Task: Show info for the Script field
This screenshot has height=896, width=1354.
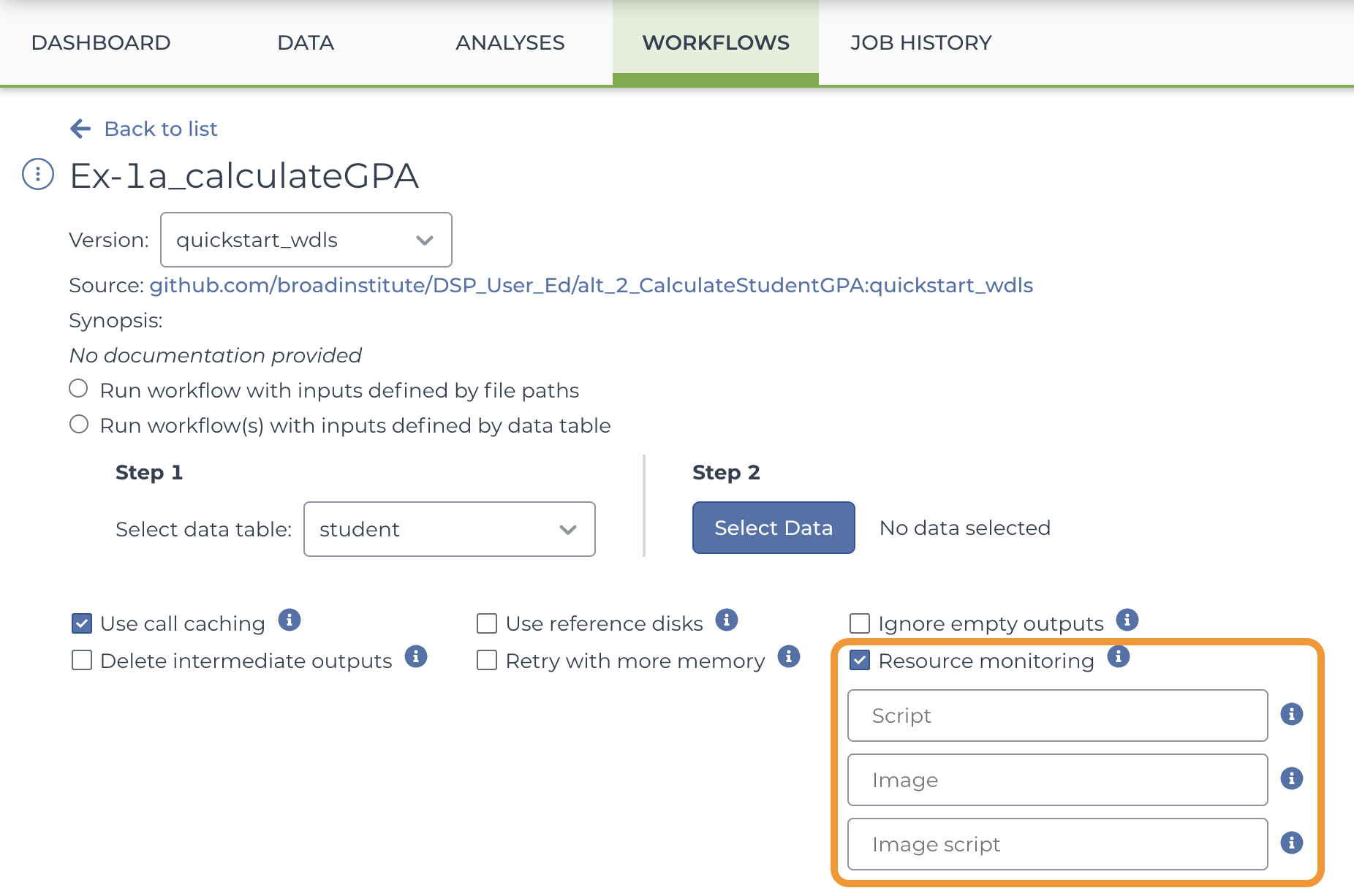Action: click(x=1292, y=714)
